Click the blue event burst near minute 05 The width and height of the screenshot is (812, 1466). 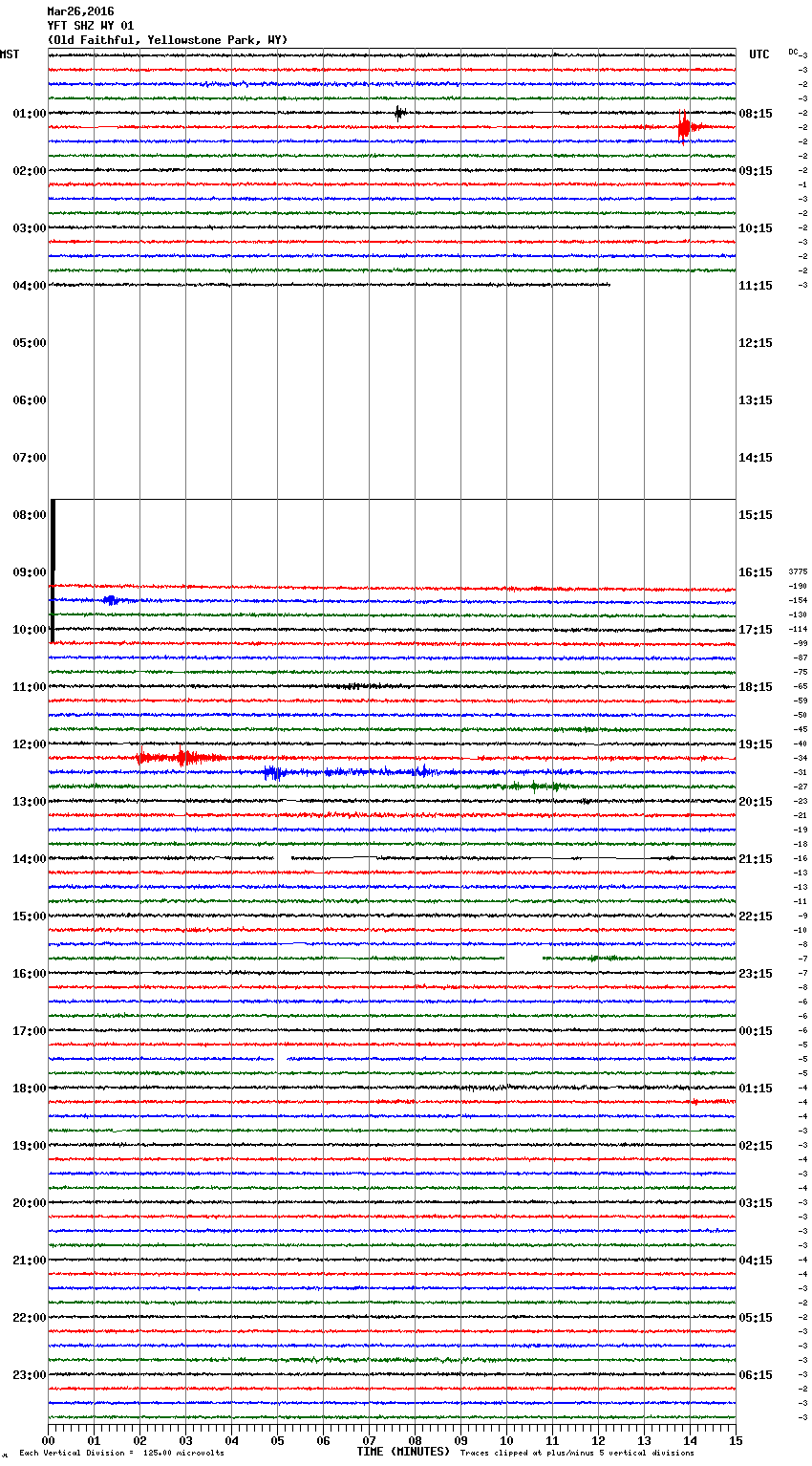(x=272, y=772)
